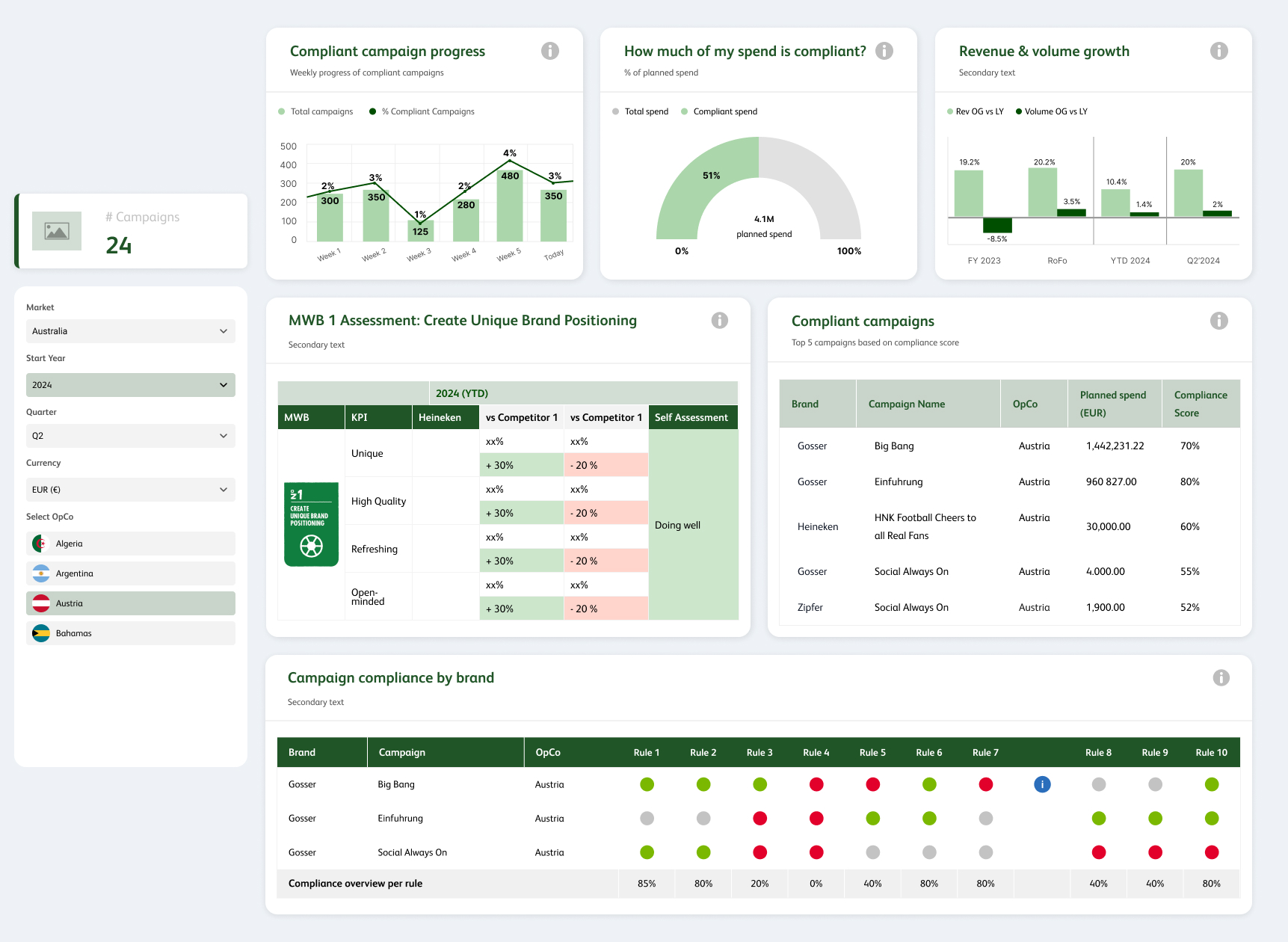1288x942 pixels.
Task: Open the info tooltip on Compliant campaigns table
Action: point(1218,320)
